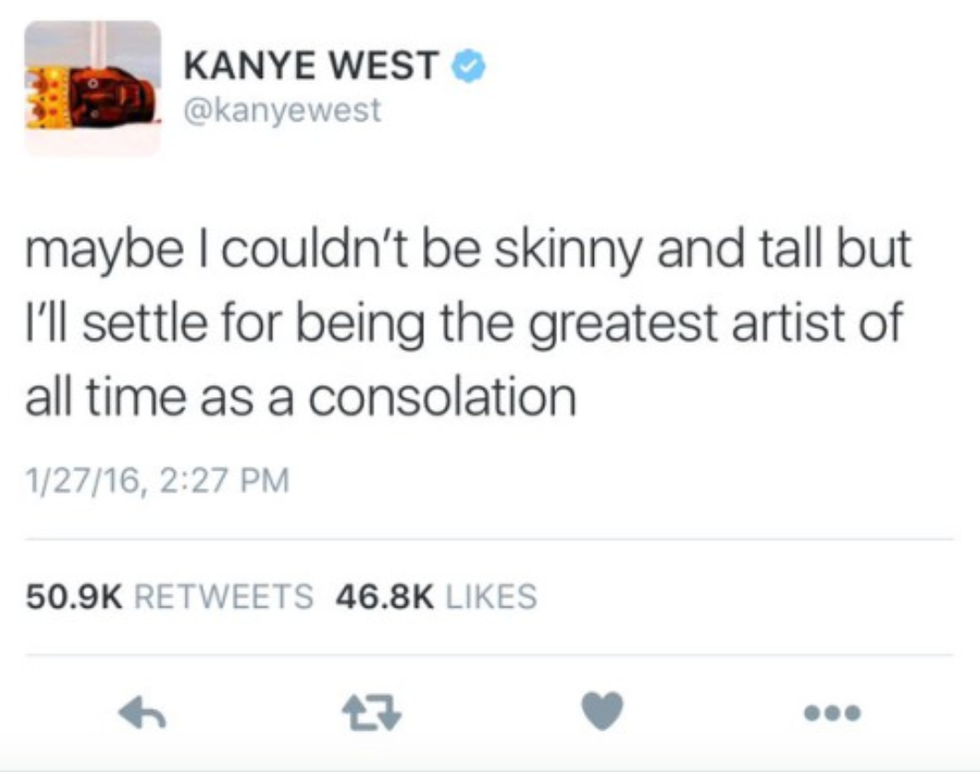Click the 50.9K retweet count number
Screen dimensions: 980x772
point(74,595)
